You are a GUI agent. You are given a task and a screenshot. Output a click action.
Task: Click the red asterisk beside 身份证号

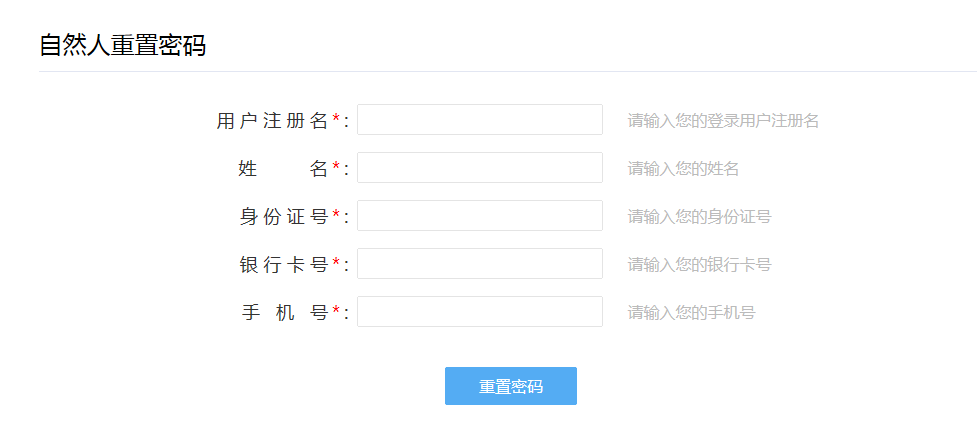[336, 214]
